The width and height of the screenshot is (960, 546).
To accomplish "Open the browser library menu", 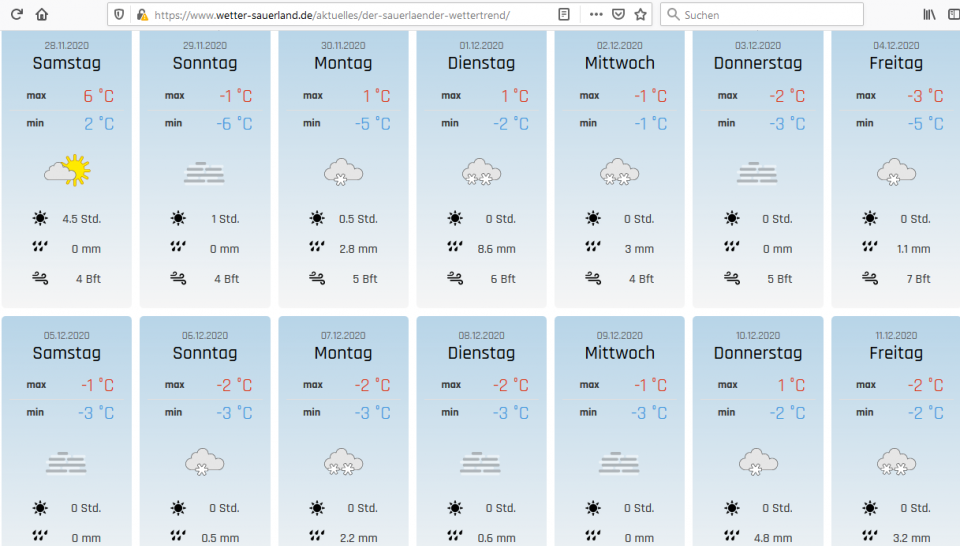I will tap(929, 15).
